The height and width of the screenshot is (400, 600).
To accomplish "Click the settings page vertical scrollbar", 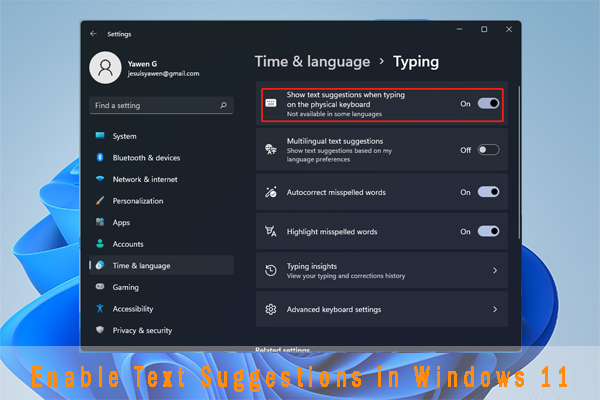I will 519,163.
